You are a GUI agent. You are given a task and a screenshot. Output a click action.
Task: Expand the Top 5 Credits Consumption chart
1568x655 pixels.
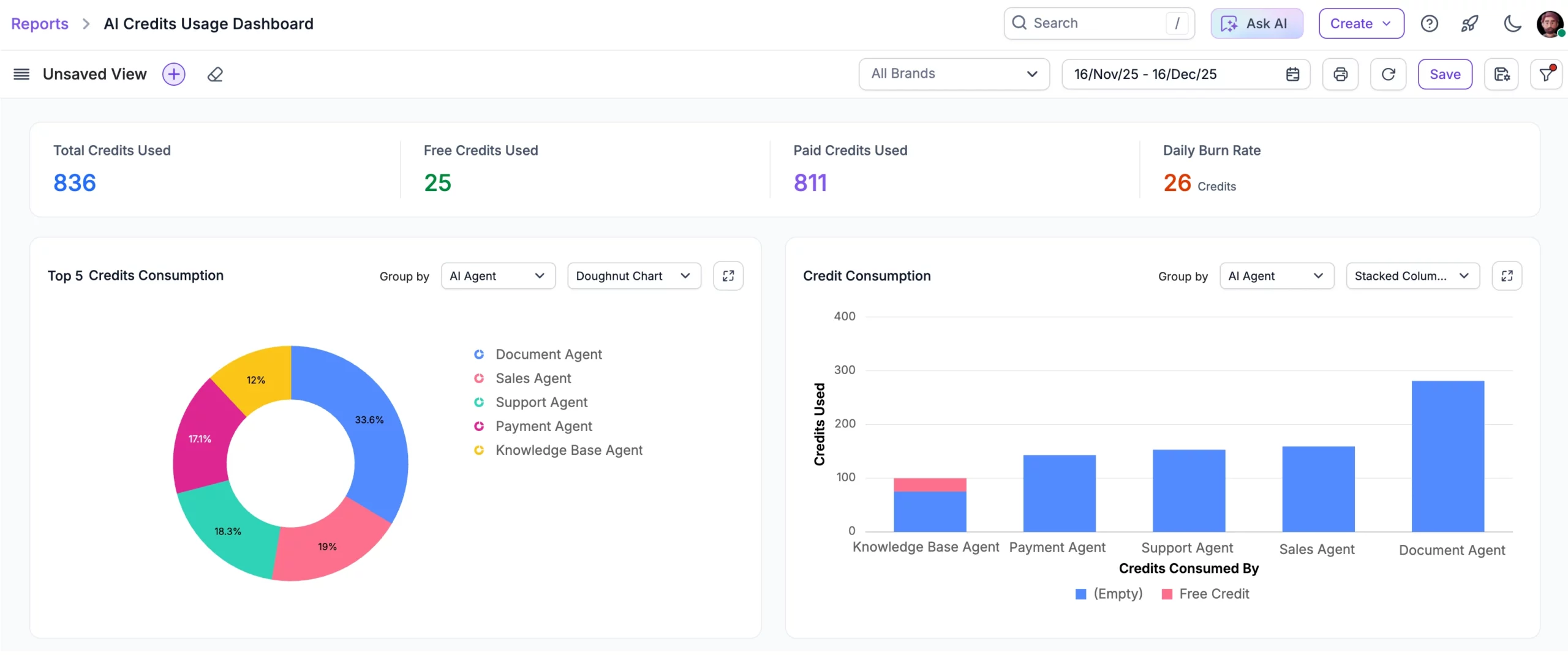[728, 276]
